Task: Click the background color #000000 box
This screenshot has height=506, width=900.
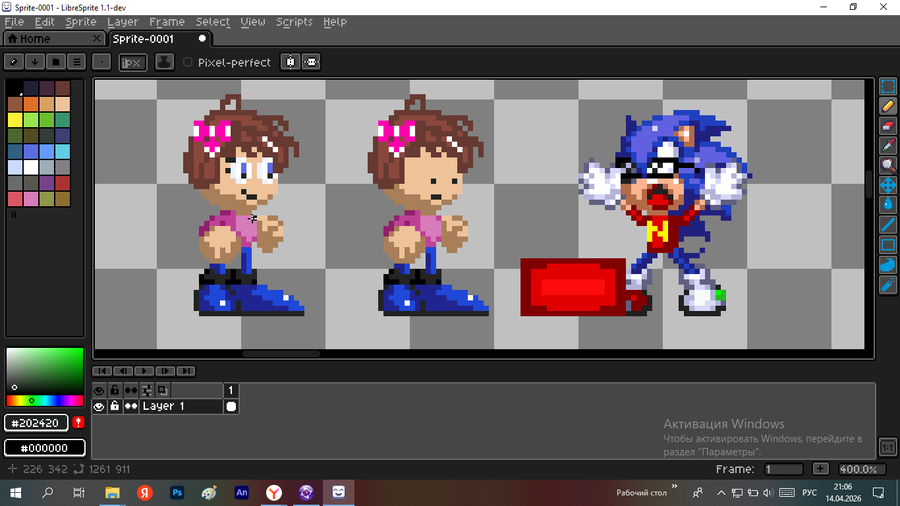Action: 45,448
